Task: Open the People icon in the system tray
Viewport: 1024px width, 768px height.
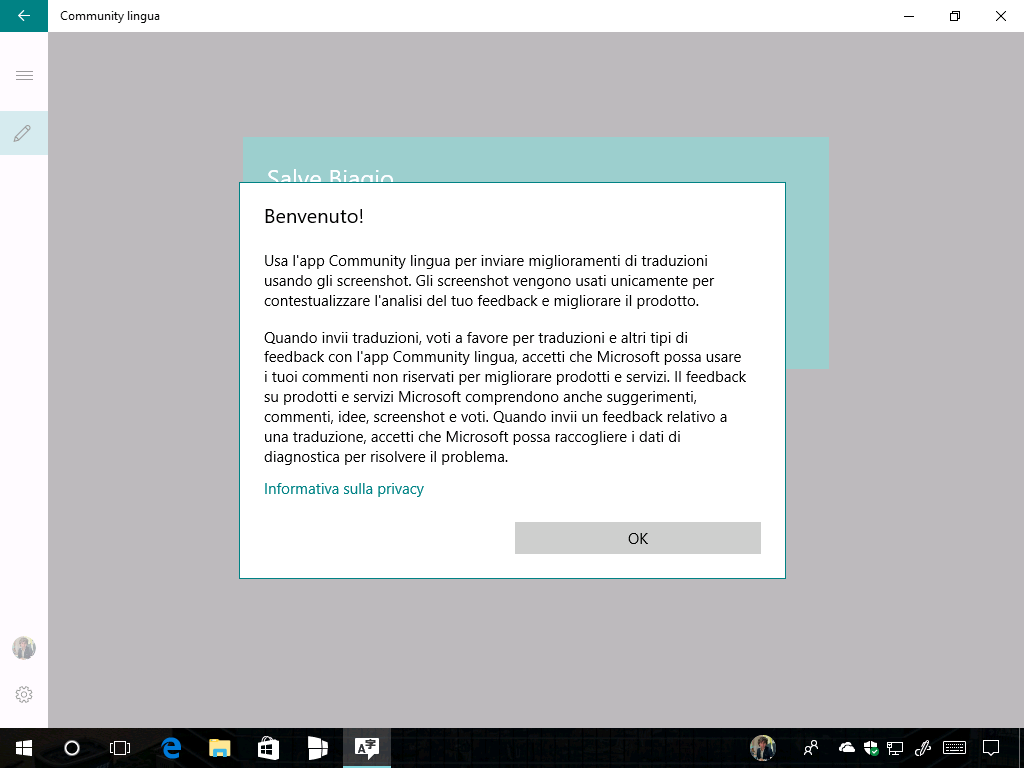Action: pos(811,748)
